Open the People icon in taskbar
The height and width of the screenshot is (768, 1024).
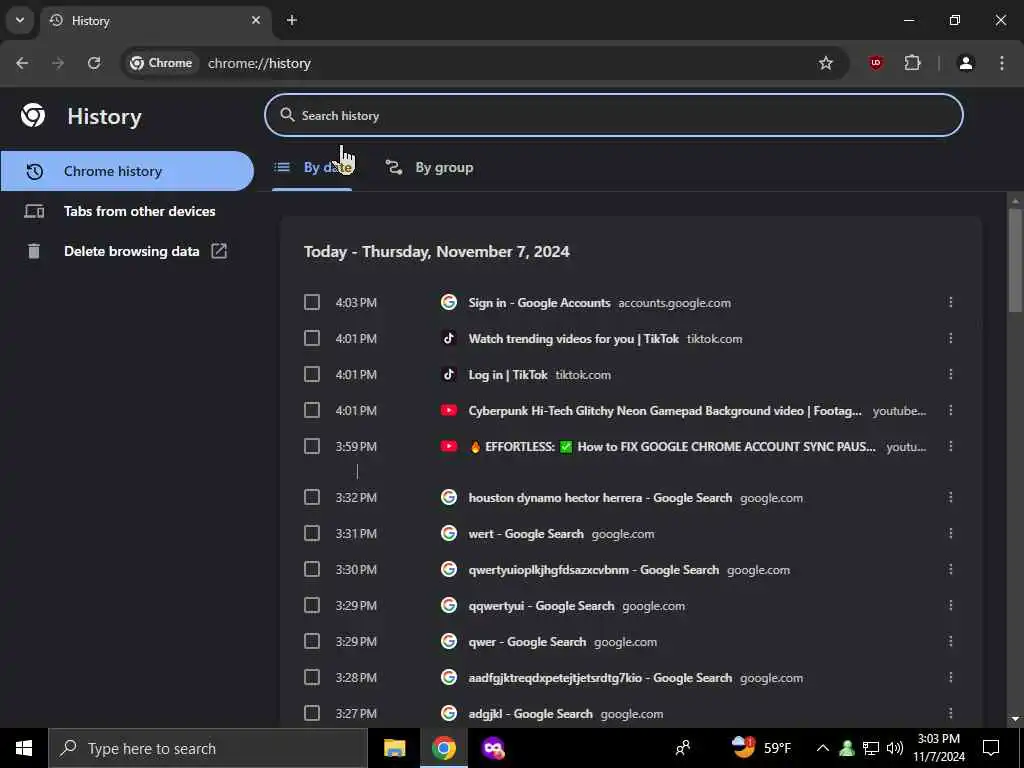683,748
